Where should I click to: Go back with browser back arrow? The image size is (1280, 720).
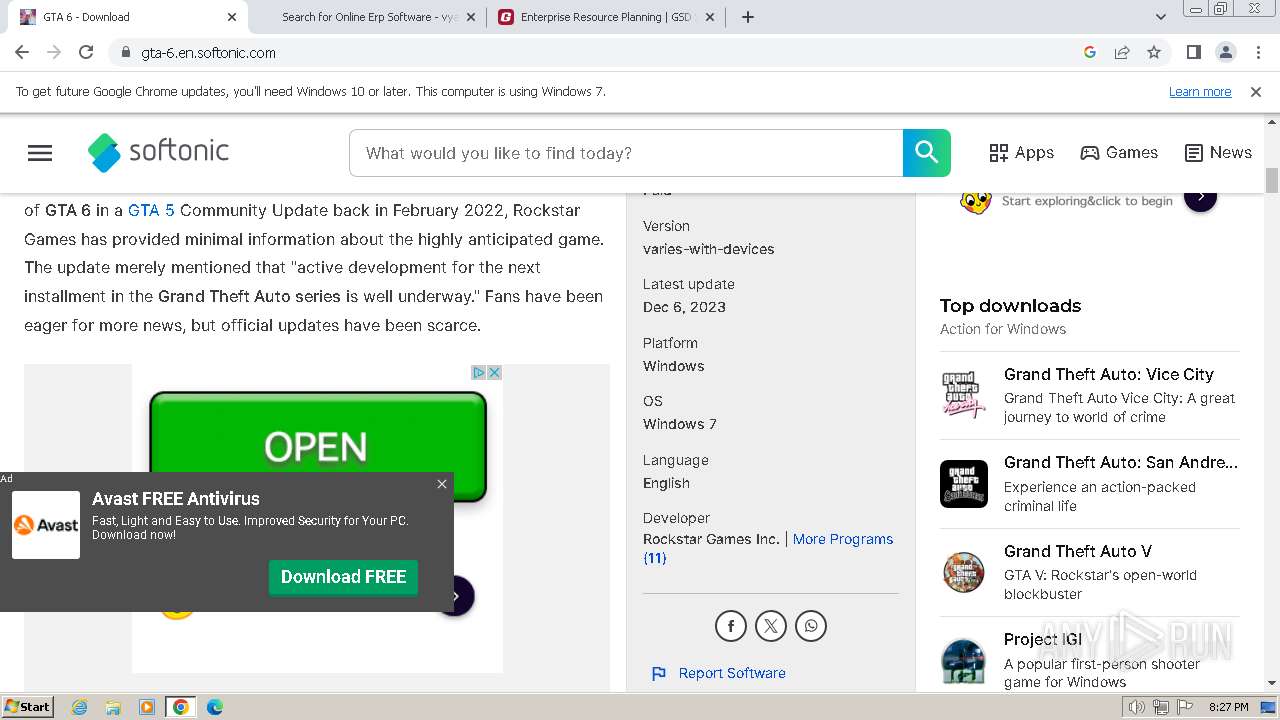point(22,52)
